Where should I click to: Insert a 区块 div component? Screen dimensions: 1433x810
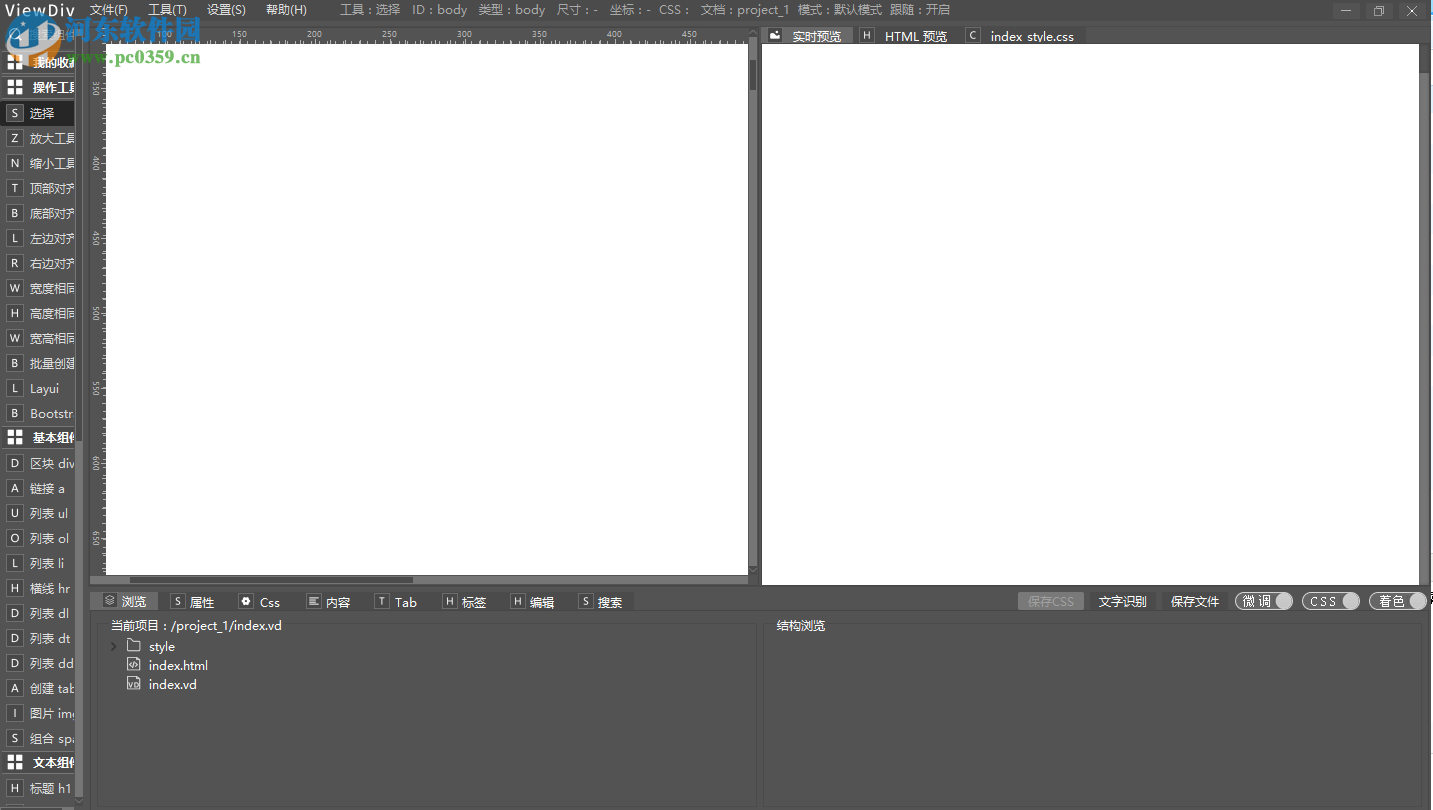(38, 462)
